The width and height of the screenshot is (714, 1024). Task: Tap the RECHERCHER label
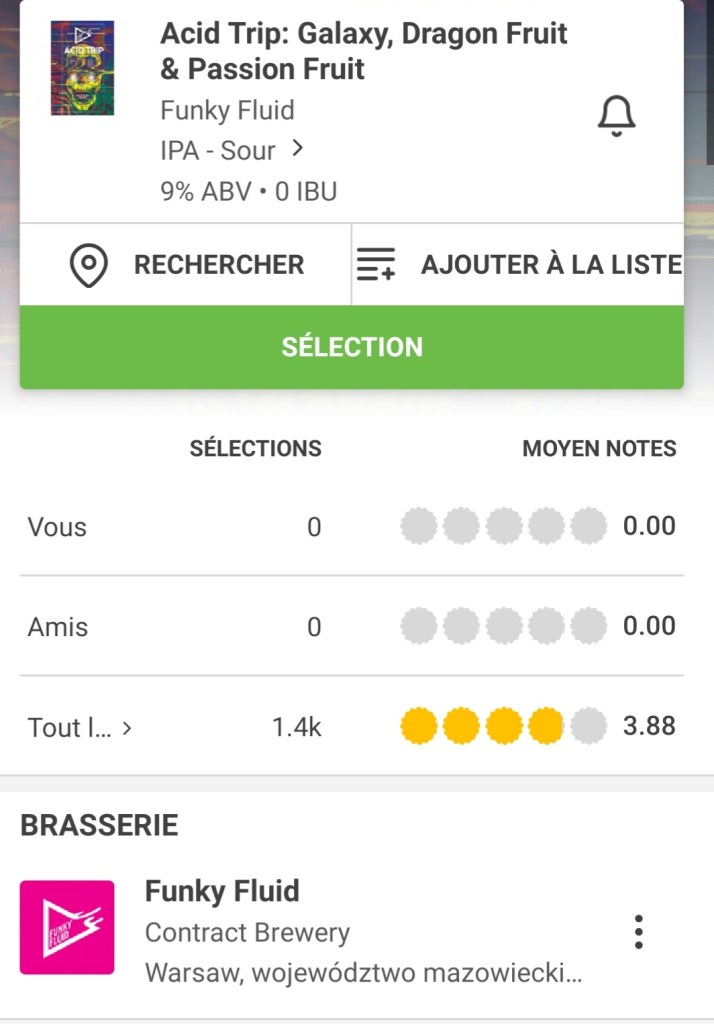click(x=219, y=265)
